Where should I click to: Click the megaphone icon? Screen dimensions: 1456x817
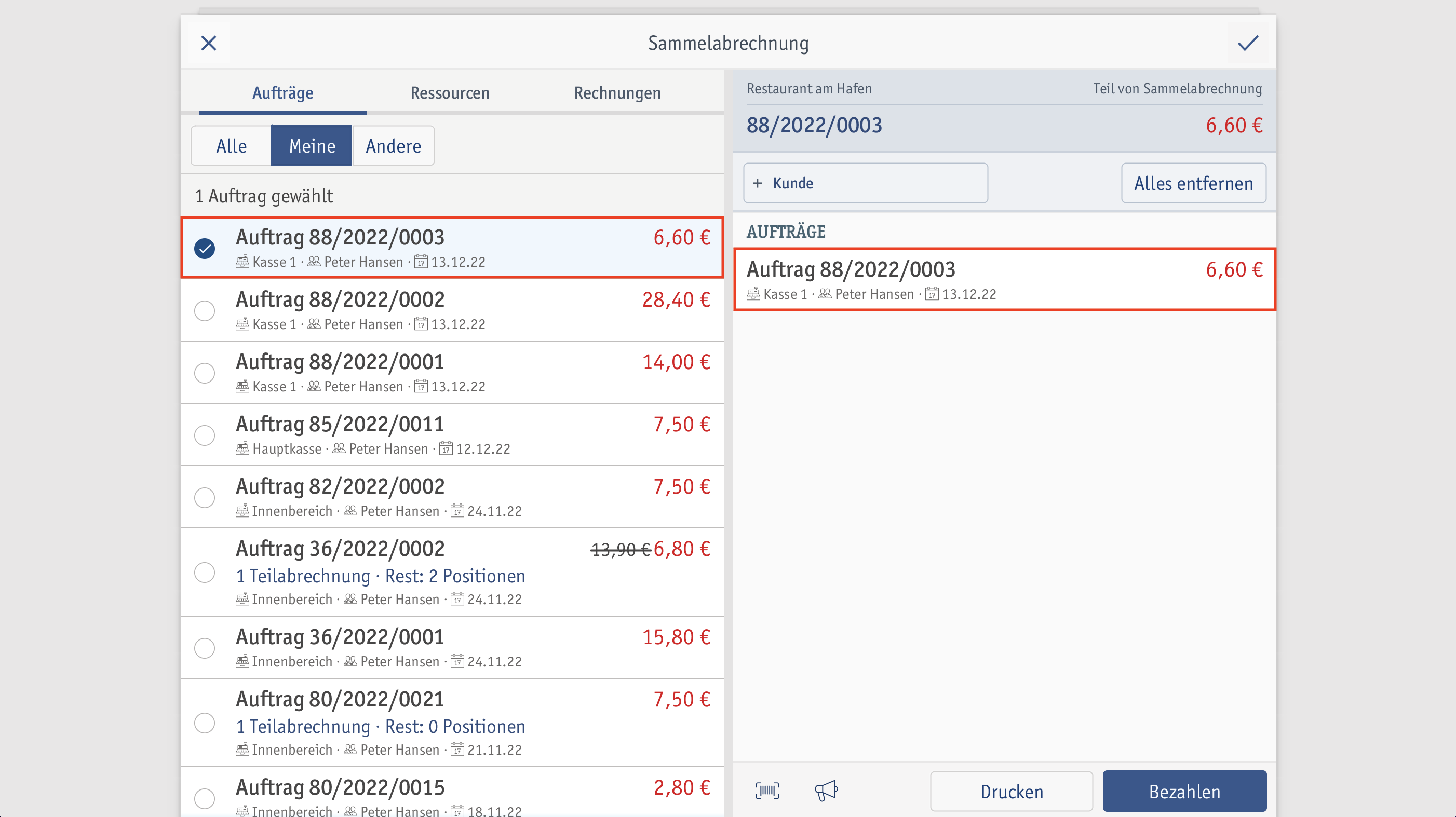click(826, 791)
